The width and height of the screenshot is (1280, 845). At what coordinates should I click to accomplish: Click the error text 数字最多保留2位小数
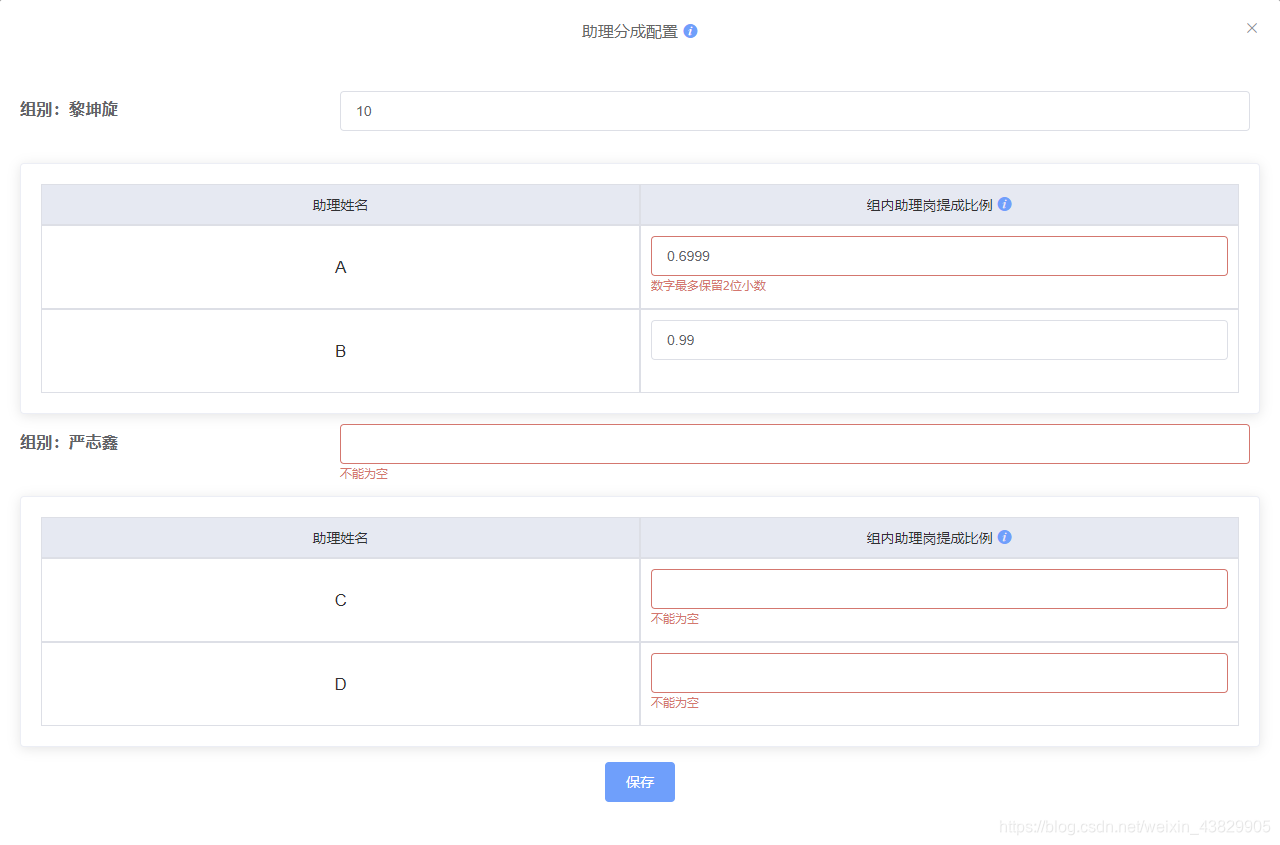[x=710, y=285]
